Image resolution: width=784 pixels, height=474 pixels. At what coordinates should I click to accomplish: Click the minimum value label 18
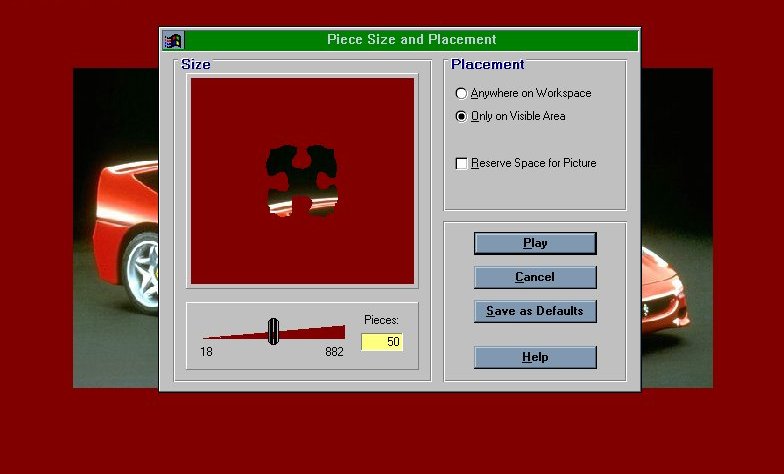pos(206,352)
